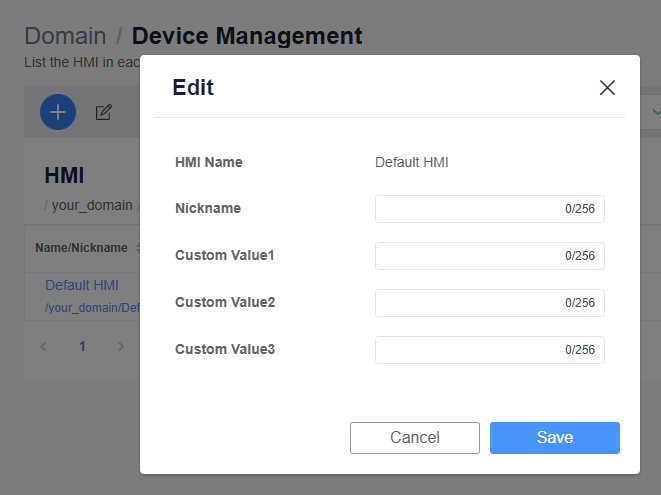The width and height of the screenshot is (661, 495).
Task: Click the Save button
Action: point(555,438)
